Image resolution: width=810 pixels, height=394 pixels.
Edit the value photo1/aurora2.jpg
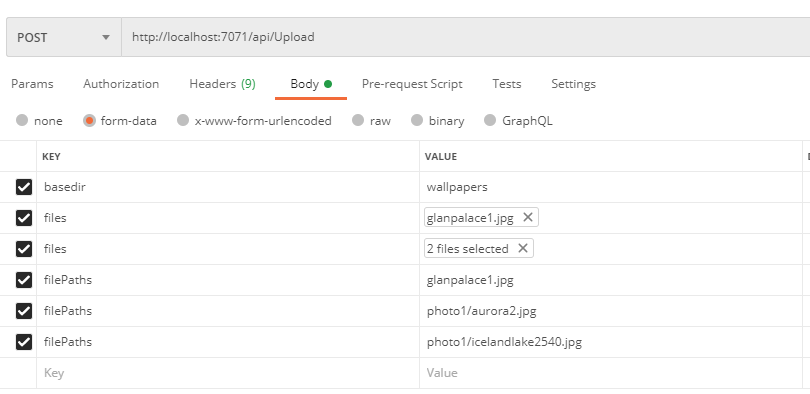click(x=611, y=311)
